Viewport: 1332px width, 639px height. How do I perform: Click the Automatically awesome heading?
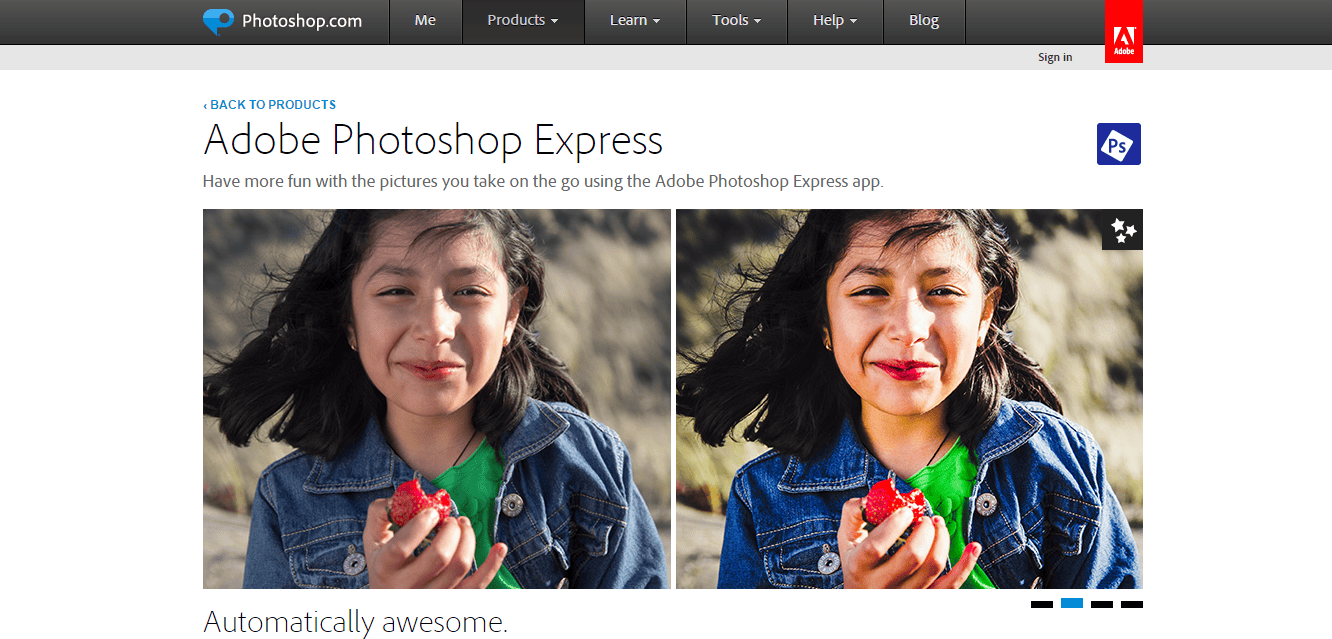click(355, 622)
